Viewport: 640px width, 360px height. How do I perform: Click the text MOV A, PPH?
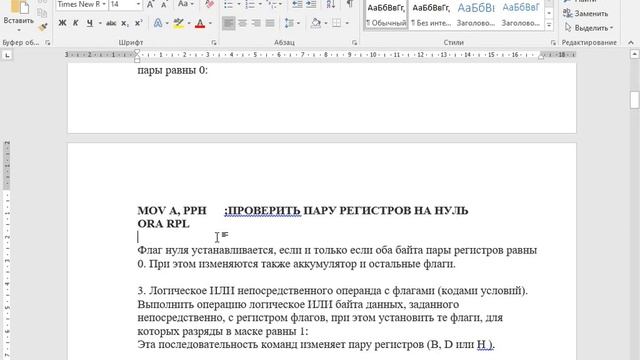[172, 211]
